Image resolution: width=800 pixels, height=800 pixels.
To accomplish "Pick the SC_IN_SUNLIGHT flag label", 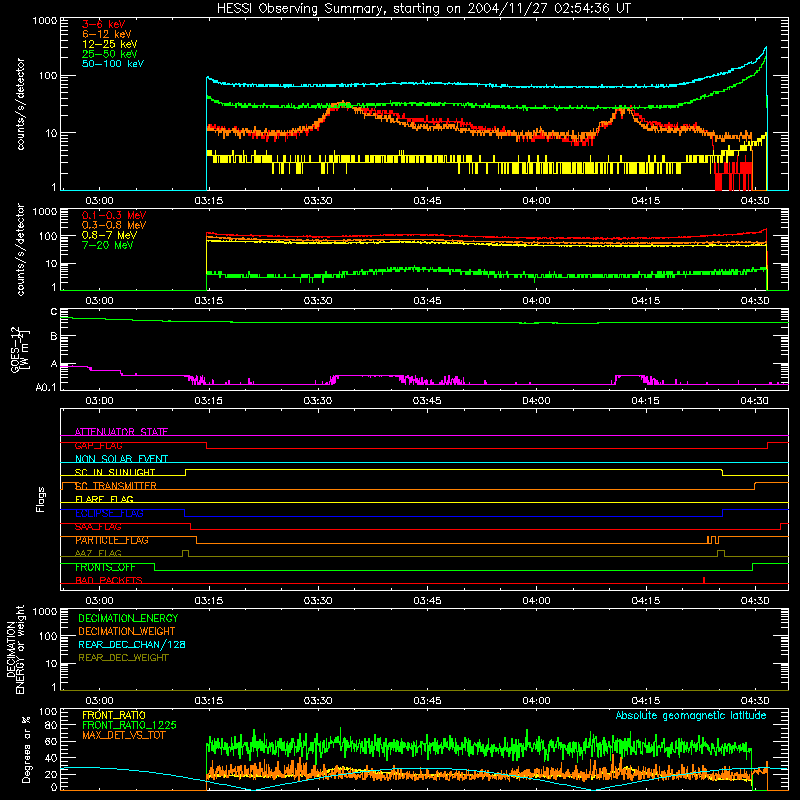I will pyautogui.click(x=115, y=472).
